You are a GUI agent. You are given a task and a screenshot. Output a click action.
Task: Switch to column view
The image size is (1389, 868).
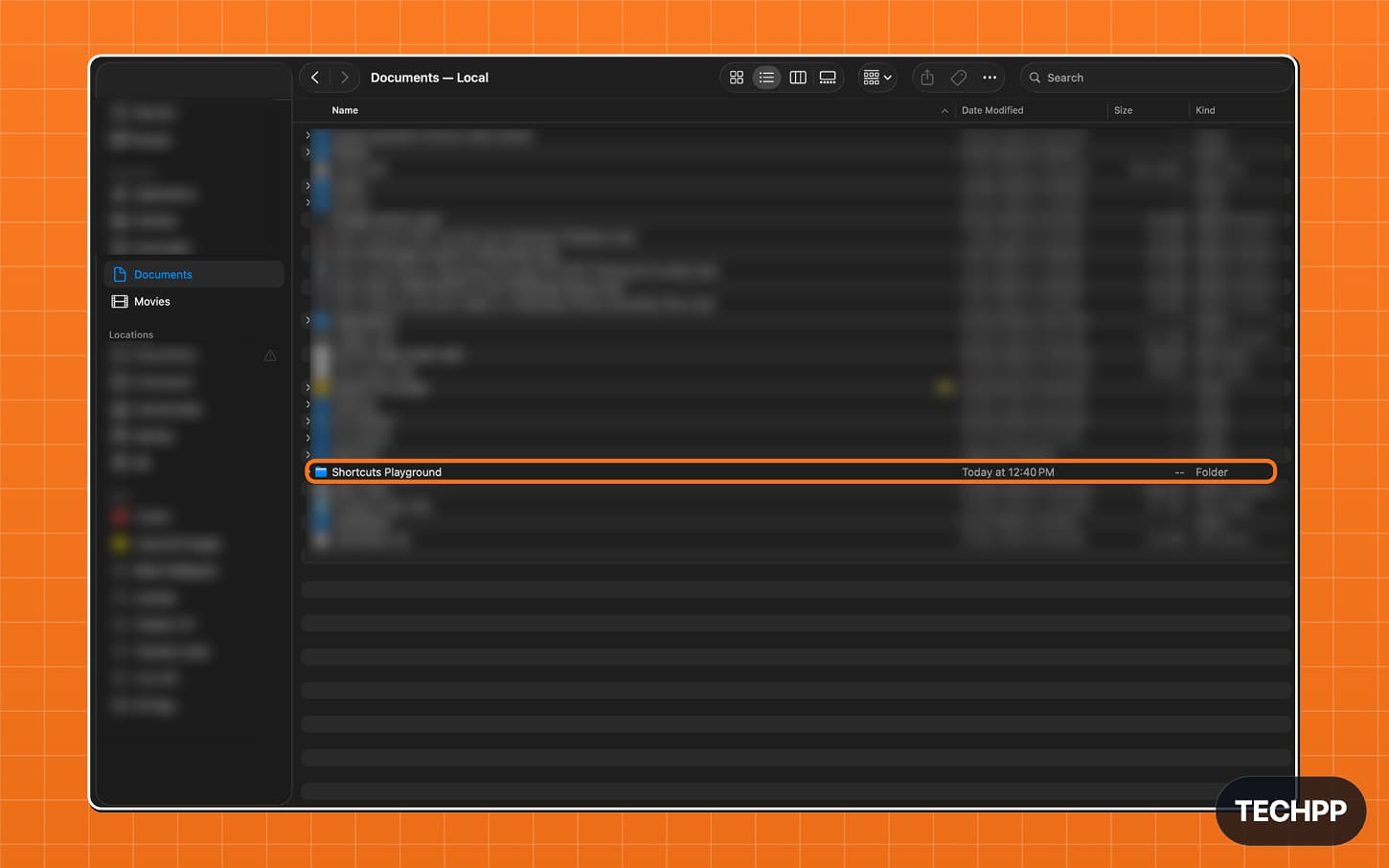(797, 78)
